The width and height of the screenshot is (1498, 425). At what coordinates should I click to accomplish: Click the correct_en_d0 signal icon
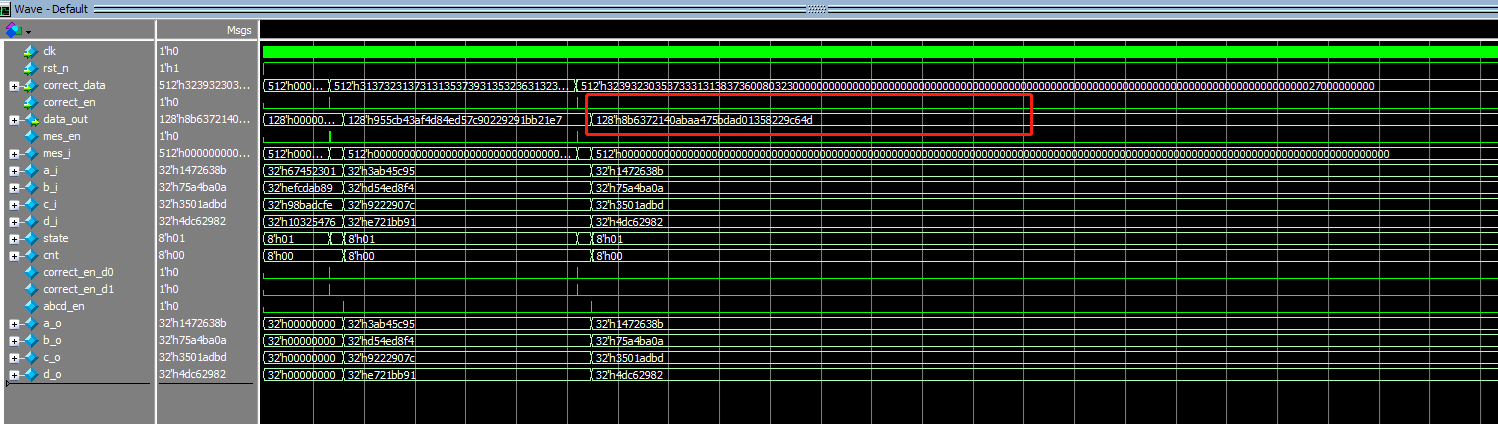[30, 272]
